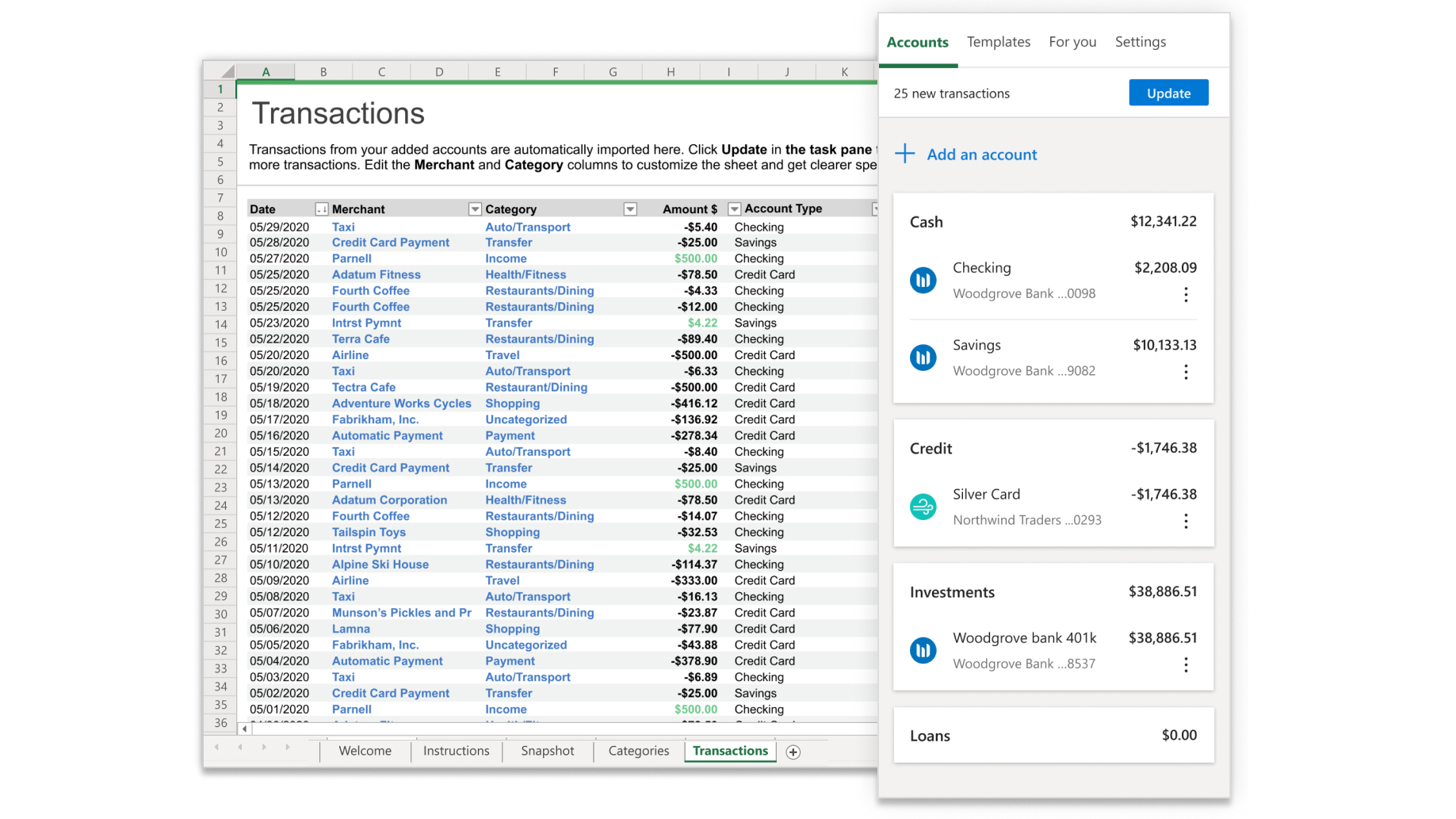Open the options menu for the Savings account
This screenshot has height=819, width=1456.
coord(1186,372)
